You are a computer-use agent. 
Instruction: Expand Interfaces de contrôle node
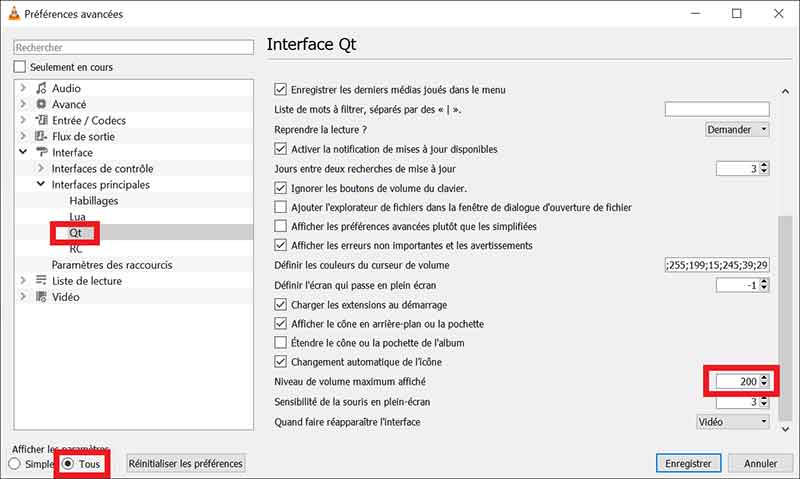pyautogui.click(x=41, y=168)
